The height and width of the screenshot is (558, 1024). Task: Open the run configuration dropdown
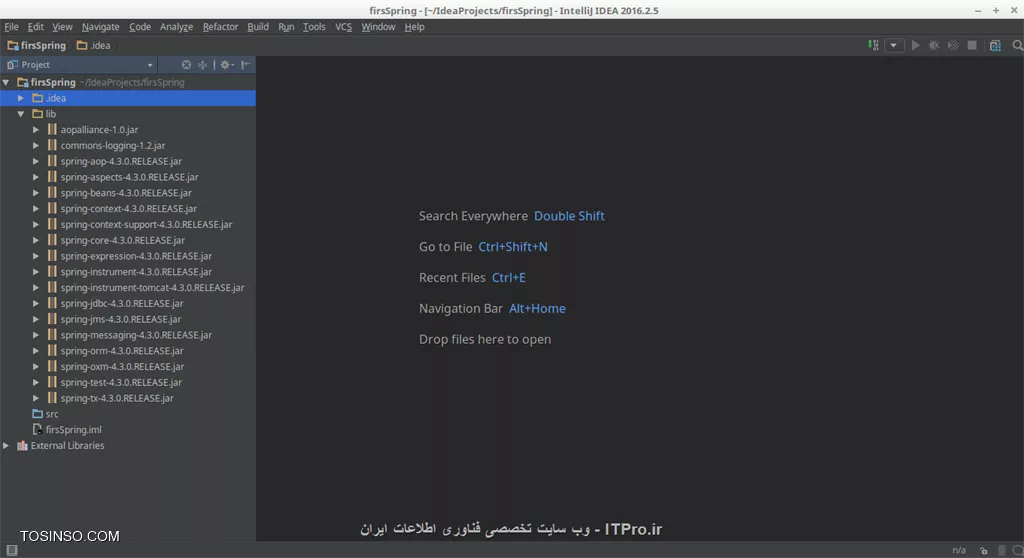coord(894,45)
